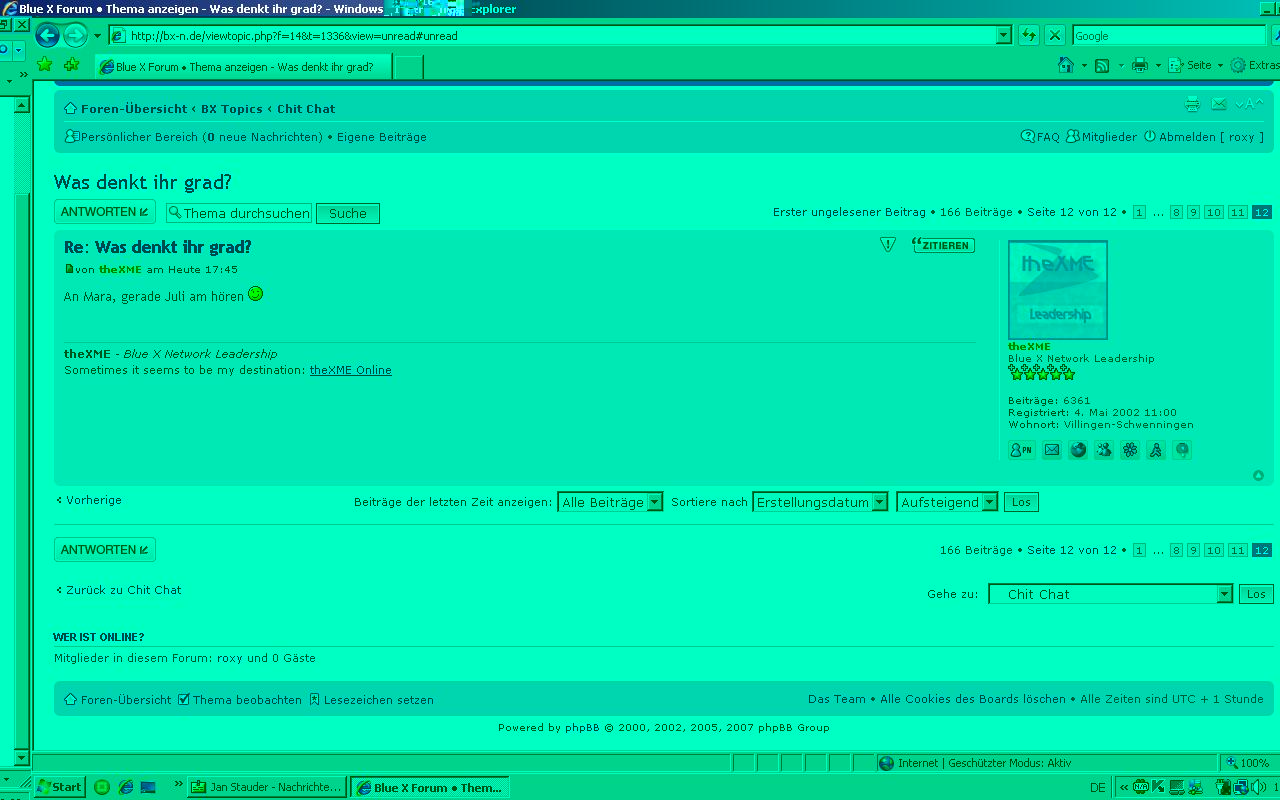Click the print view icon in the forum header

pyautogui.click(x=1191, y=104)
